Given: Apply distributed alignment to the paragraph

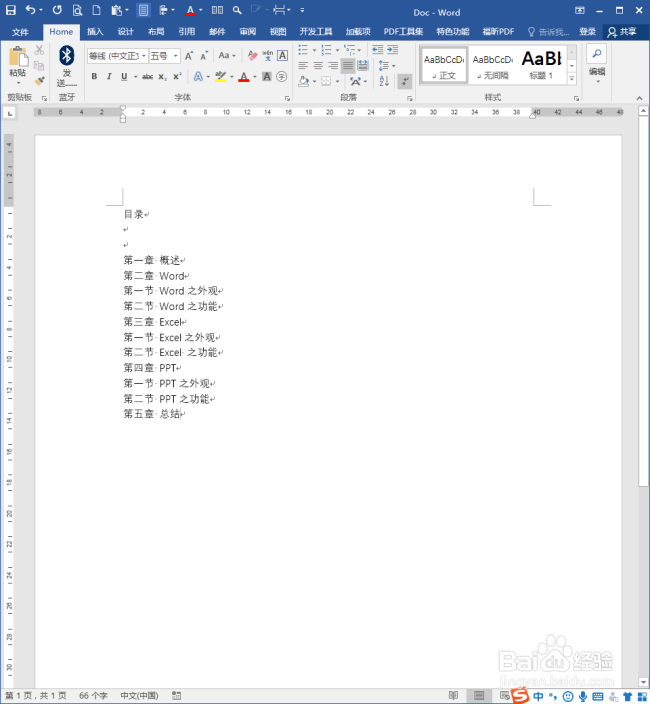Looking at the screenshot, I should pyautogui.click(x=363, y=66).
